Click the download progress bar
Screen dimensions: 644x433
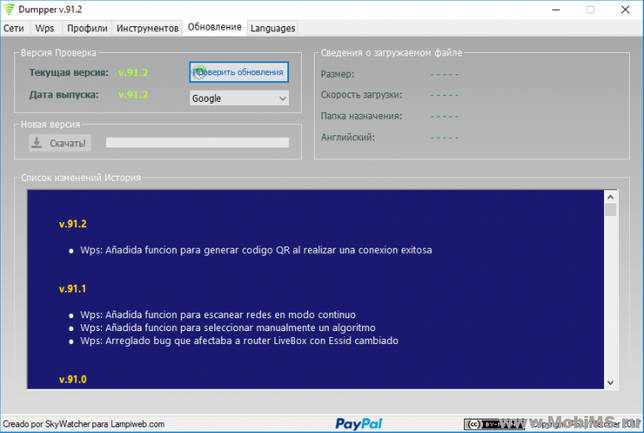(x=197, y=143)
